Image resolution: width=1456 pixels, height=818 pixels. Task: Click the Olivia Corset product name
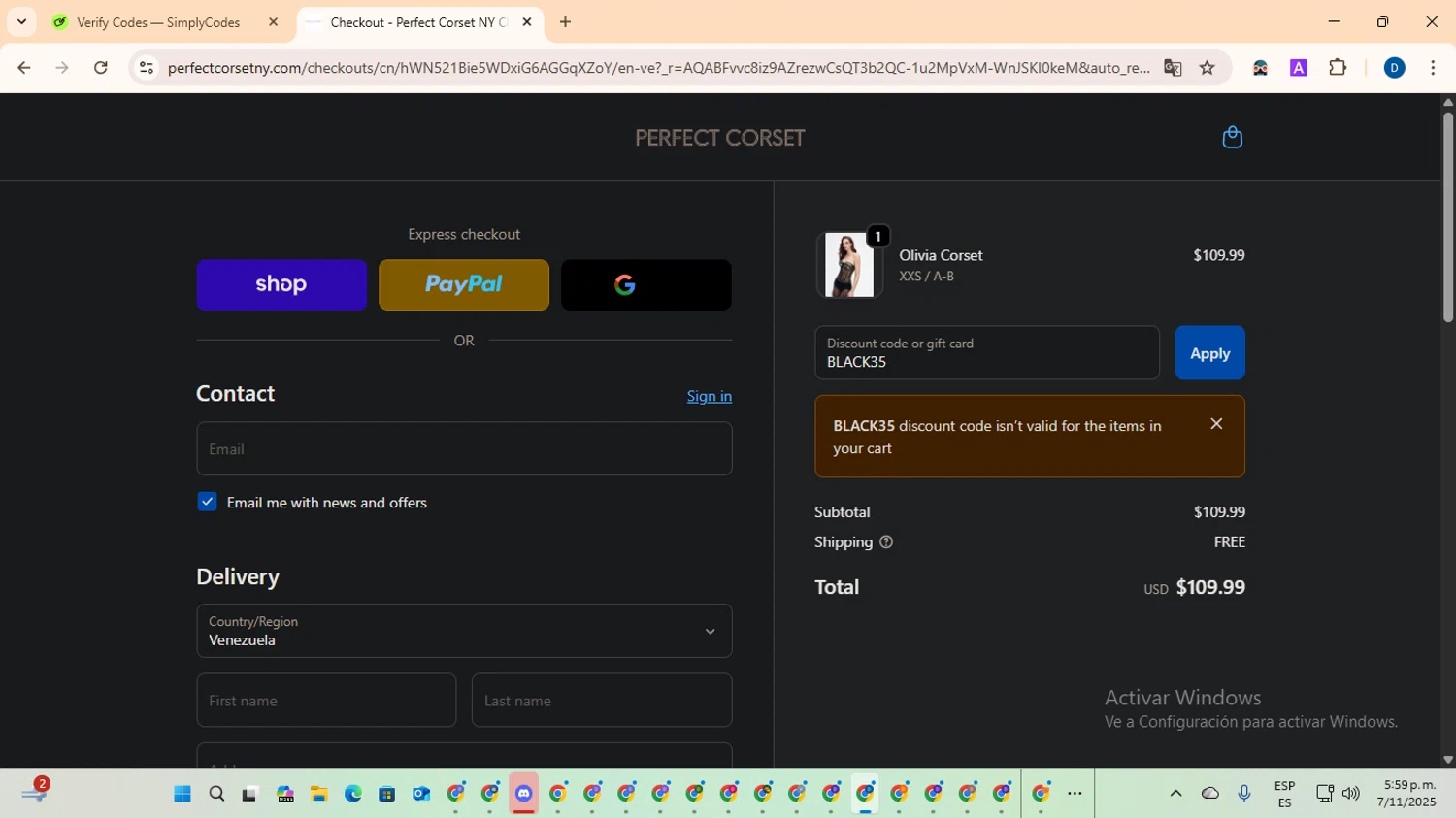click(x=941, y=255)
